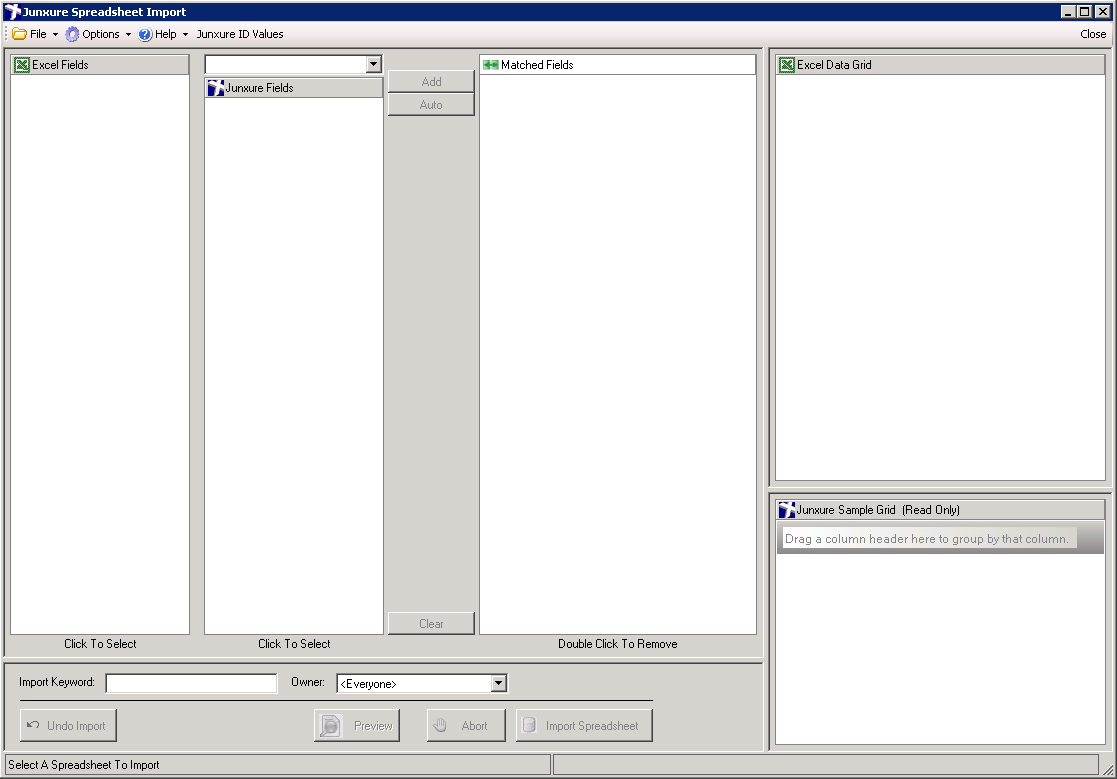Click the Excel Fields column header
This screenshot has height=779, width=1117.
100,65
